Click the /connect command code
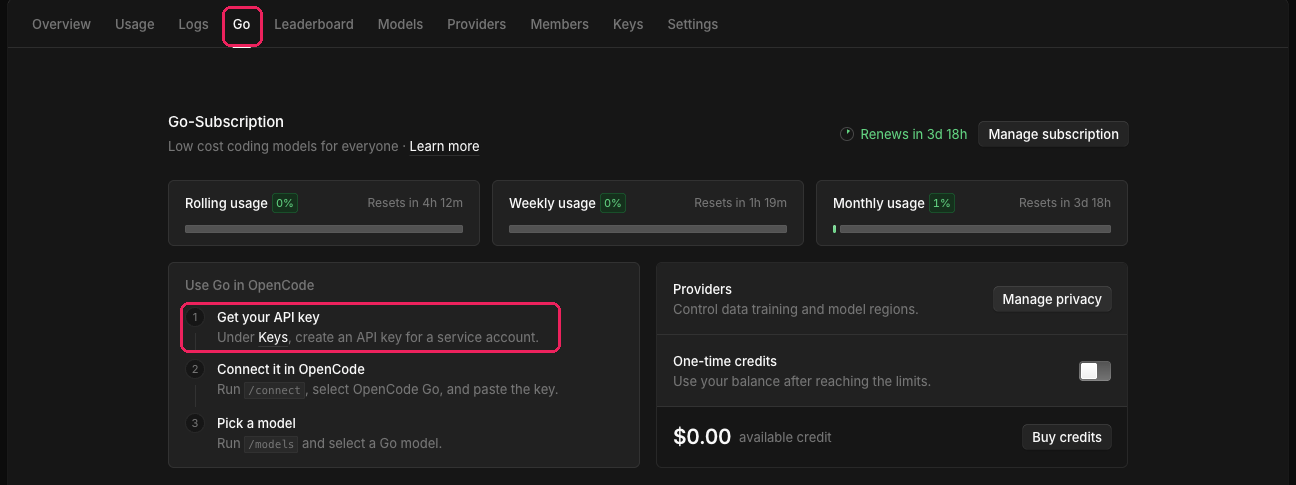The height and width of the screenshot is (485, 1296). [x=273, y=390]
